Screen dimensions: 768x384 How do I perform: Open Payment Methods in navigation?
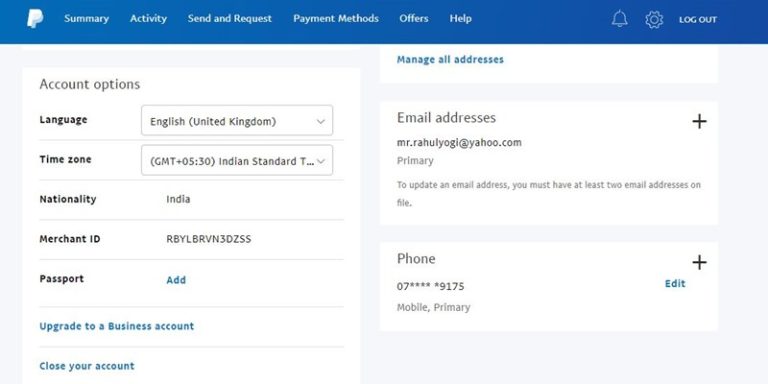pyautogui.click(x=336, y=19)
